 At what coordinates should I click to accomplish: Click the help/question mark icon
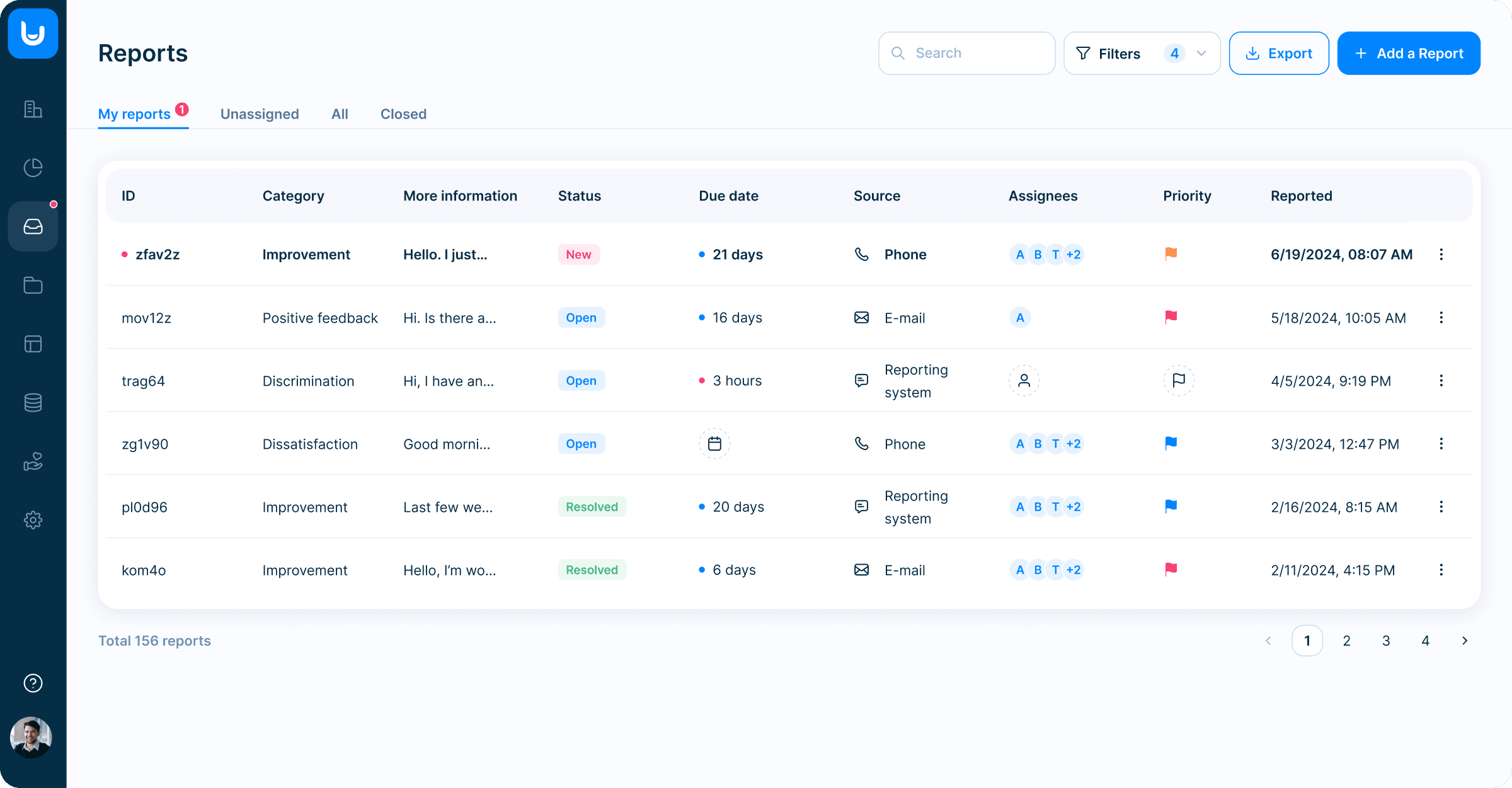[33, 683]
